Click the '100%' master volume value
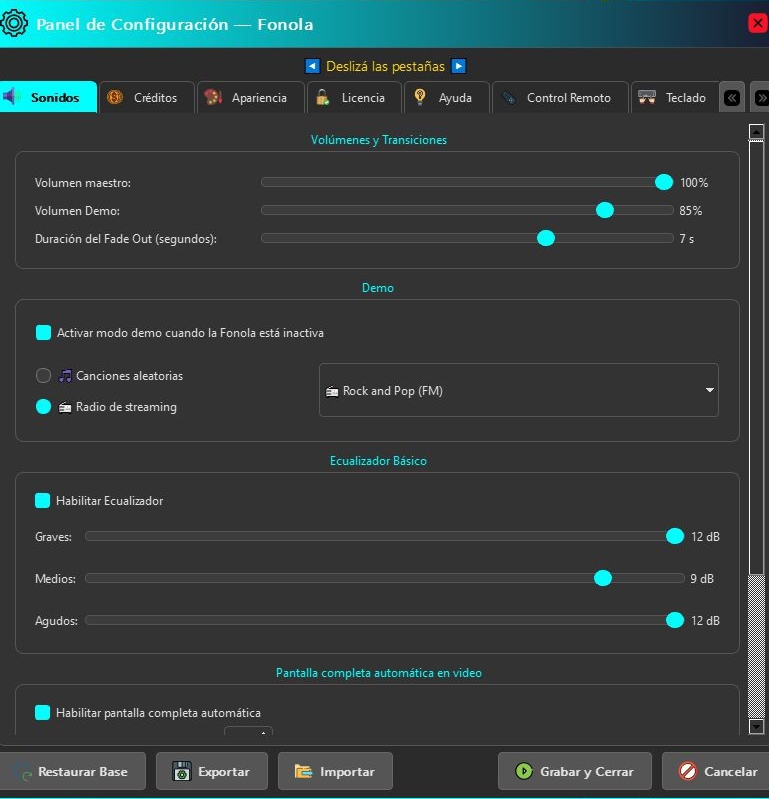This screenshot has height=799, width=769. tap(694, 182)
